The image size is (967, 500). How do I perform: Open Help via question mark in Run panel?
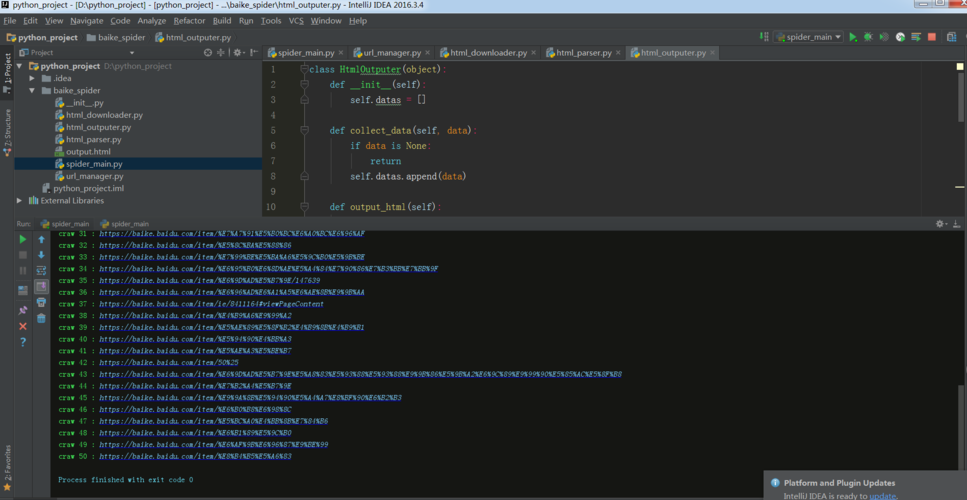23,342
